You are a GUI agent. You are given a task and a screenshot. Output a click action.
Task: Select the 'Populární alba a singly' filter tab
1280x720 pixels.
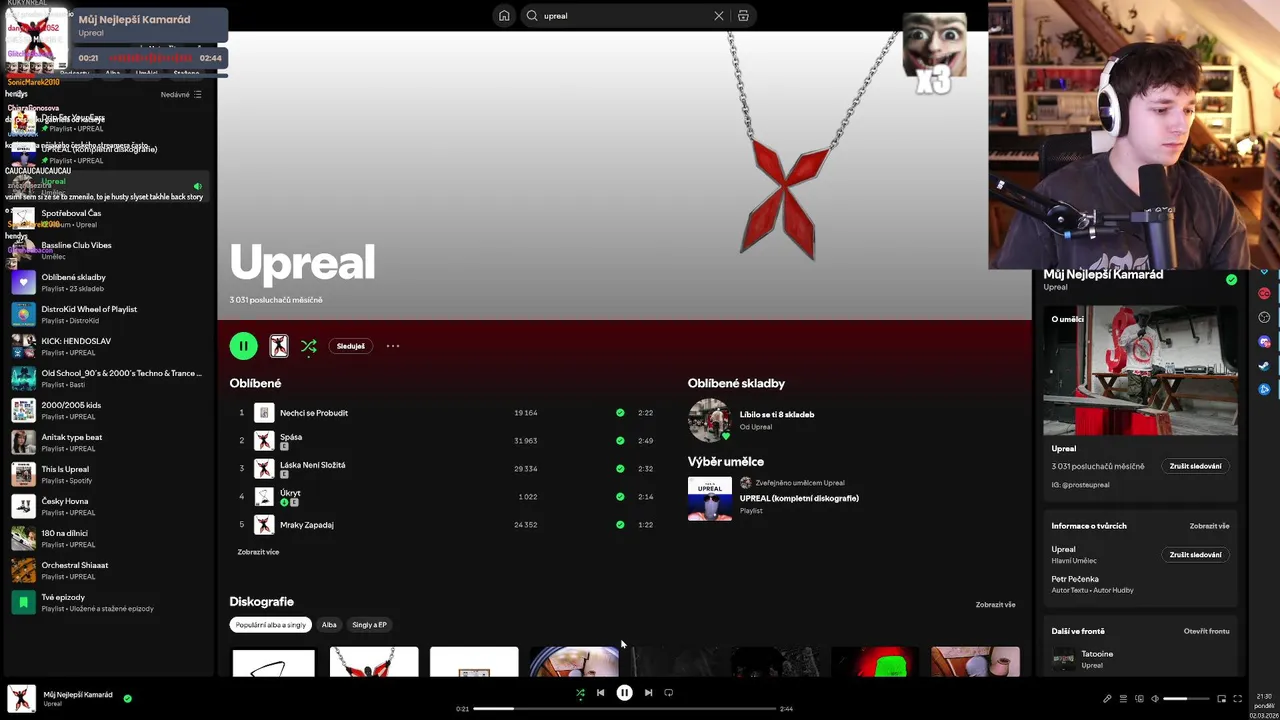pos(270,625)
